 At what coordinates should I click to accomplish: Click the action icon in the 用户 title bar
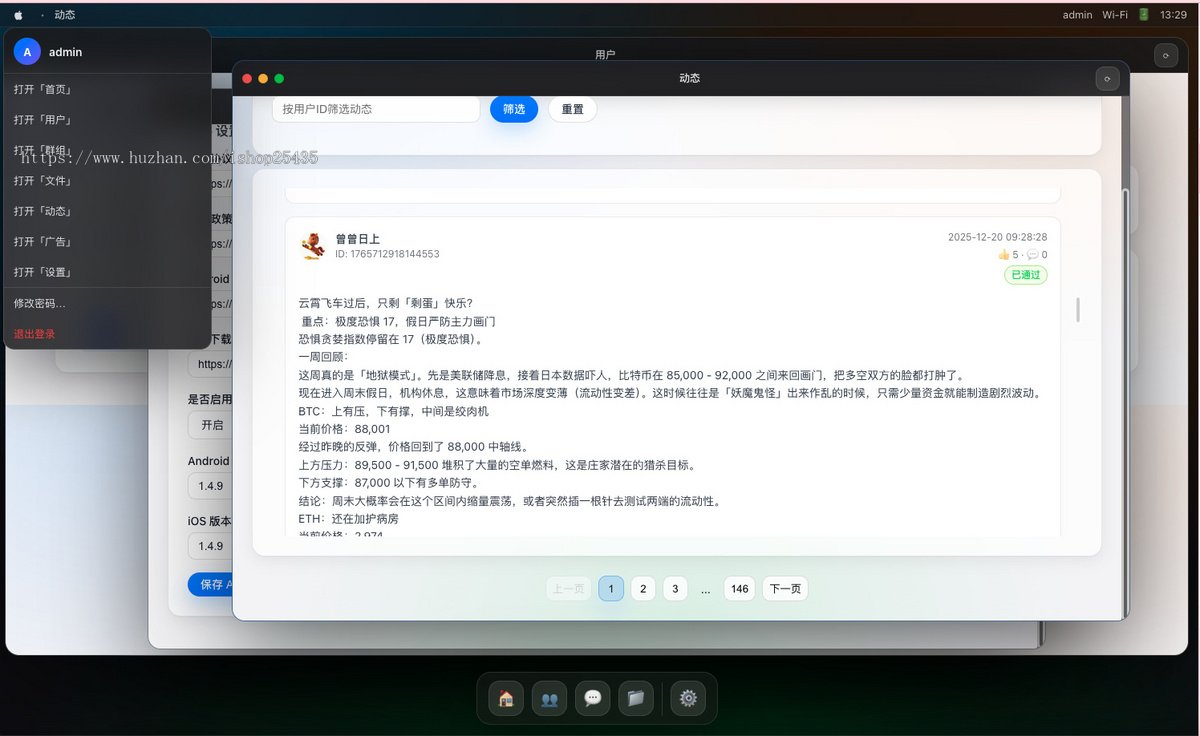click(1166, 54)
